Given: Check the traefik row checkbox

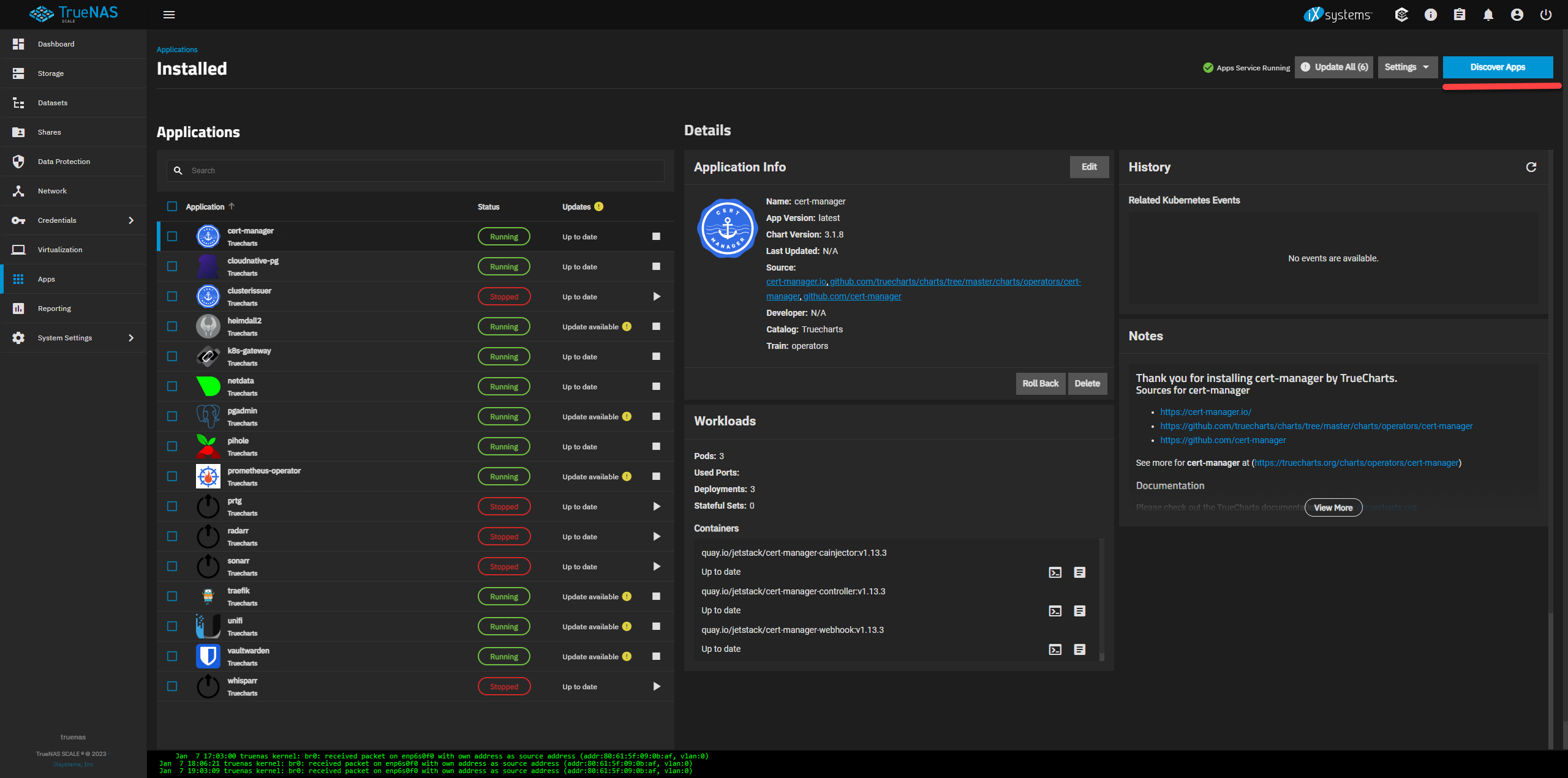Looking at the screenshot, I should 172,596.
